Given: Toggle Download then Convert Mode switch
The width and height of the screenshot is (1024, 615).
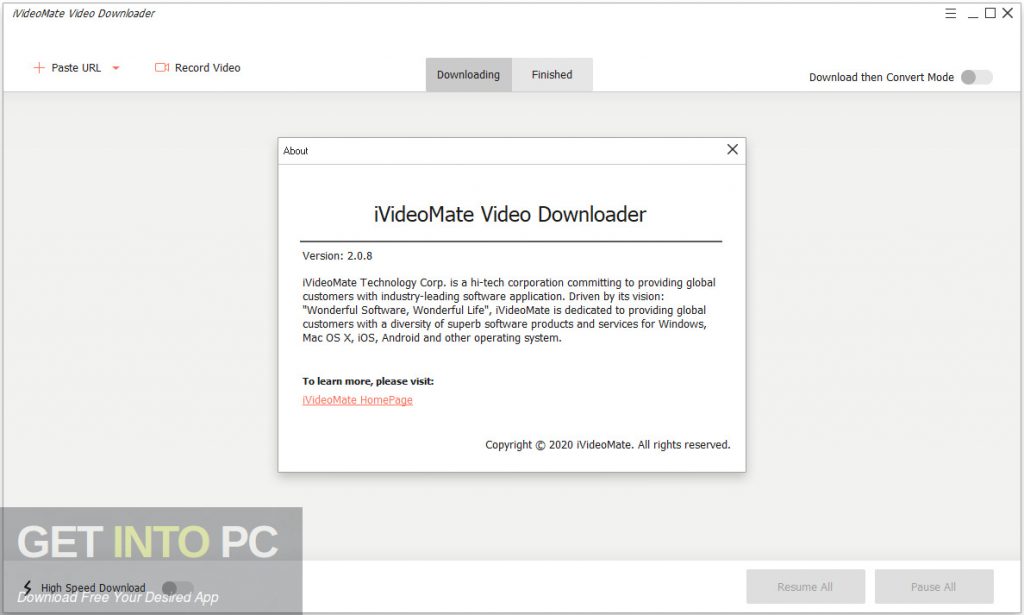Looking at the screenshot, I should [976, 77].
